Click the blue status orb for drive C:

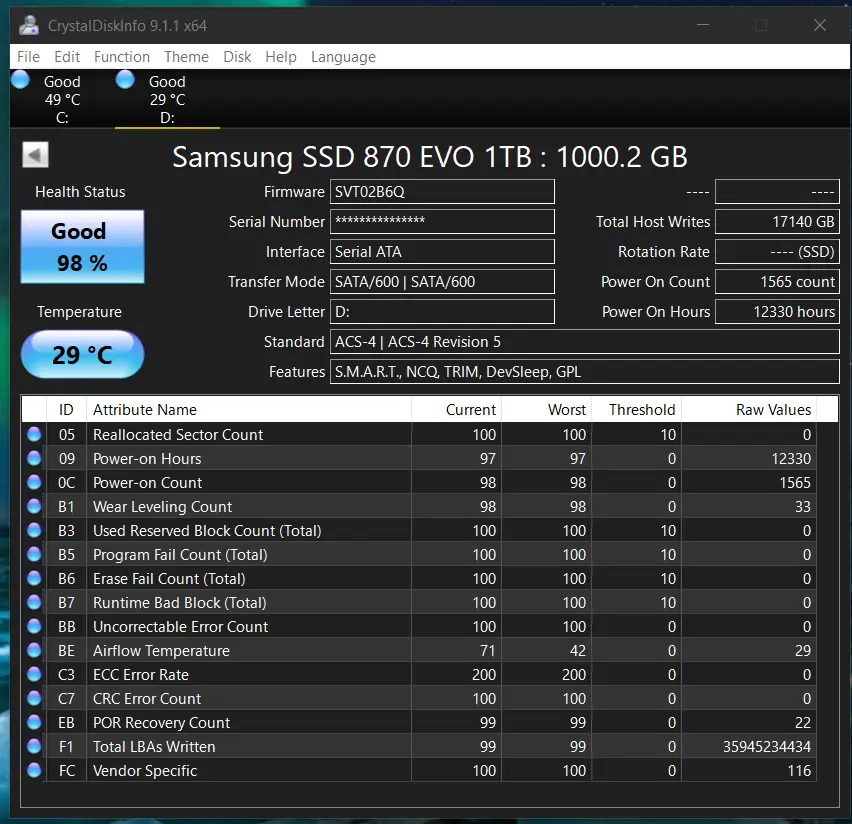pos(21,79)
